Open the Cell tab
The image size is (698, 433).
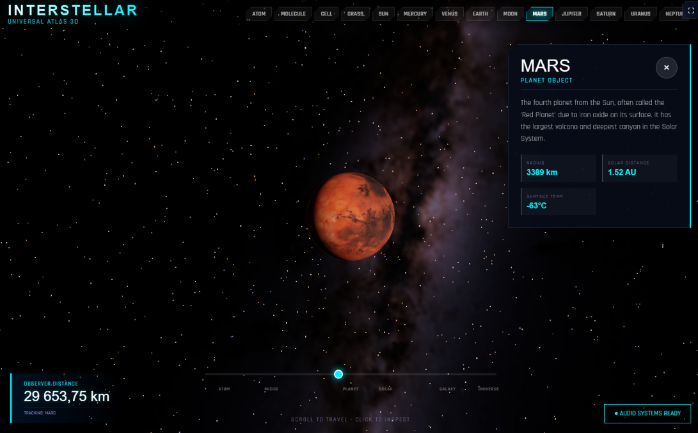coord(327,14)
